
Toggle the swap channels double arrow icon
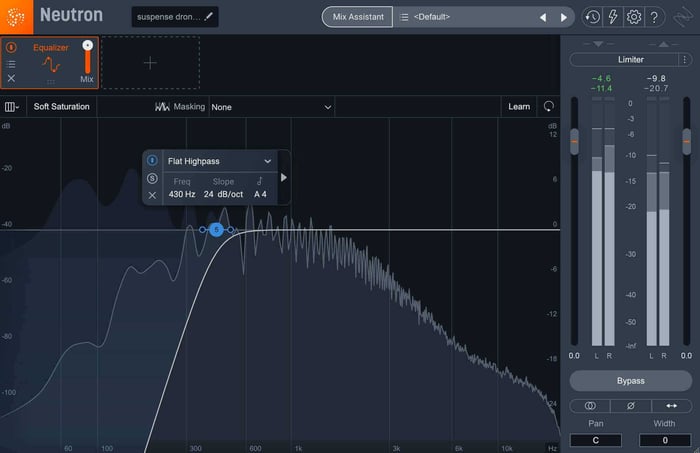tap(671, 406)
